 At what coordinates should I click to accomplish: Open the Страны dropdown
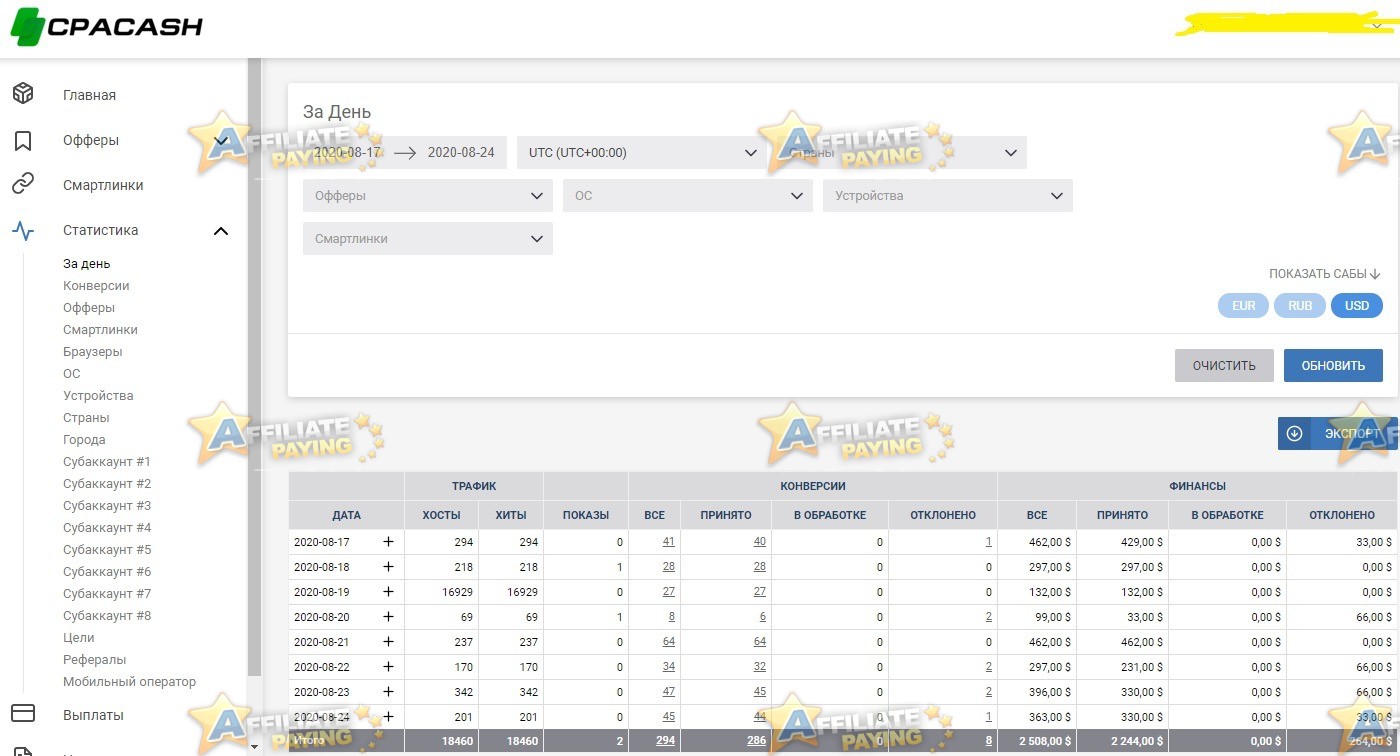(x=902, y=153)
